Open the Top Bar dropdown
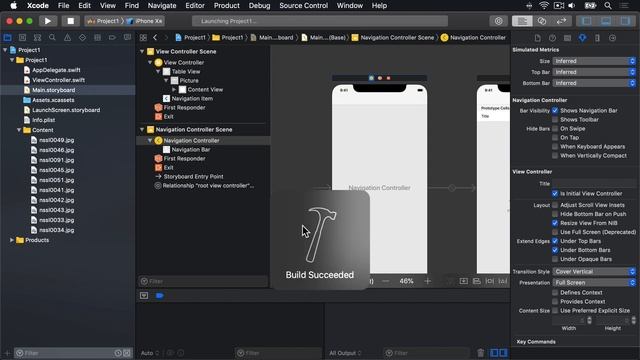The width and height of the screenshot is (640, 360). coord(594,72)
